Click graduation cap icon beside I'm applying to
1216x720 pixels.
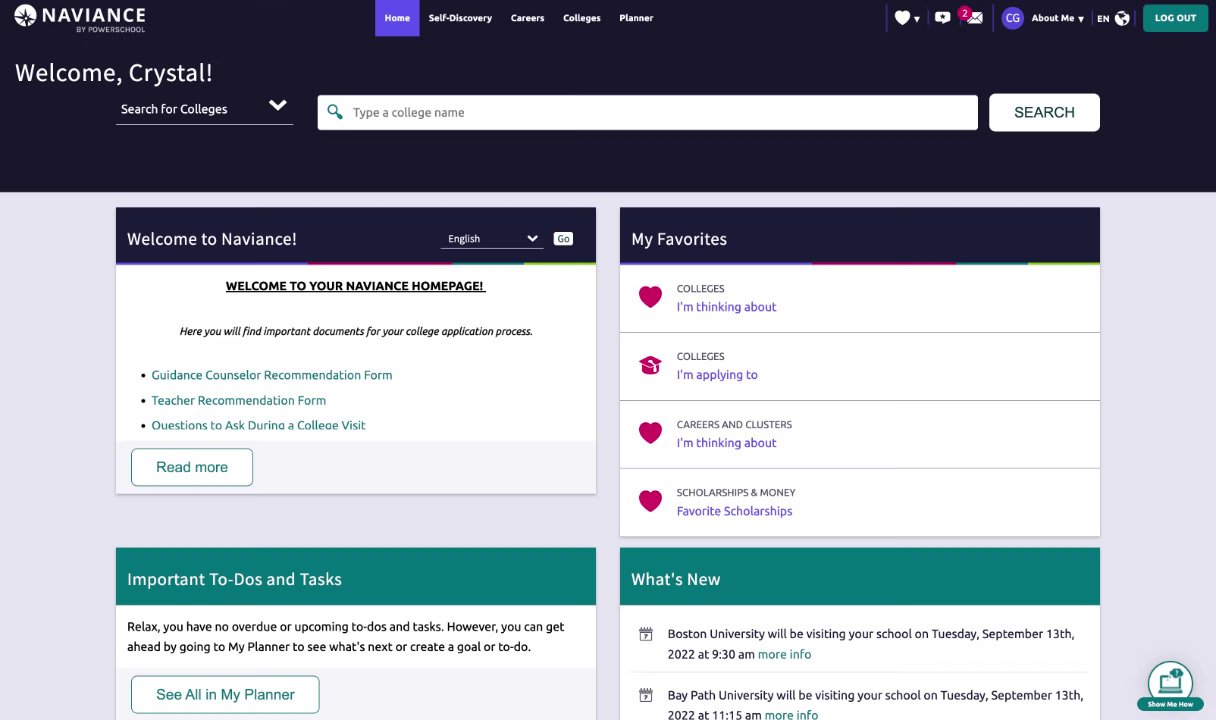(x=650, y=365)
